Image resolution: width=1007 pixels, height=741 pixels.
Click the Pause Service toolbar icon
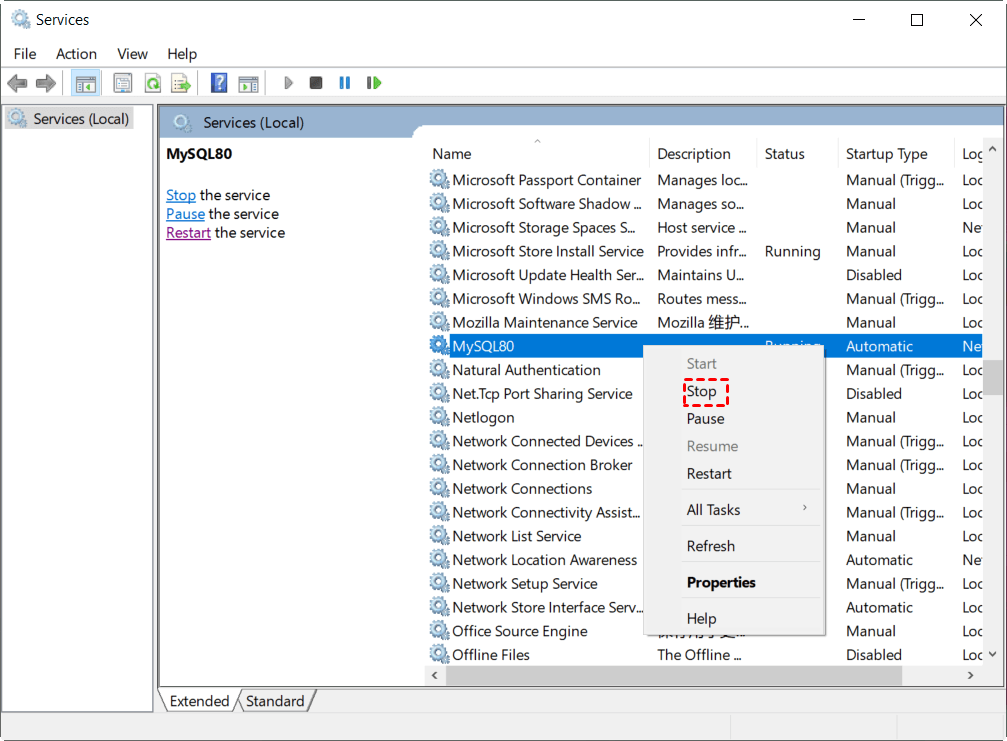345,83
